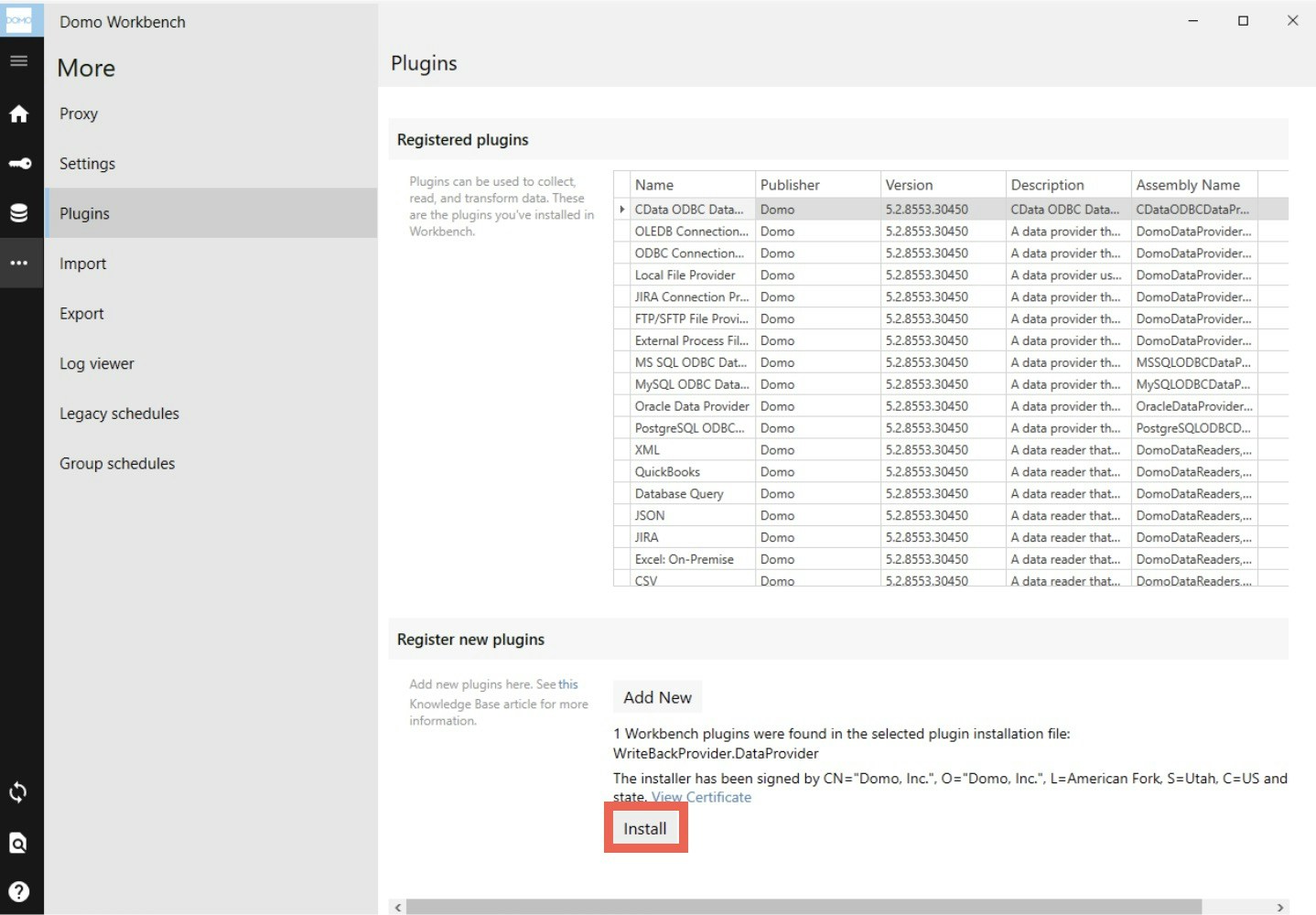Click the Add New button
This screenshot has width=1316, height=915.
[657, 697]
